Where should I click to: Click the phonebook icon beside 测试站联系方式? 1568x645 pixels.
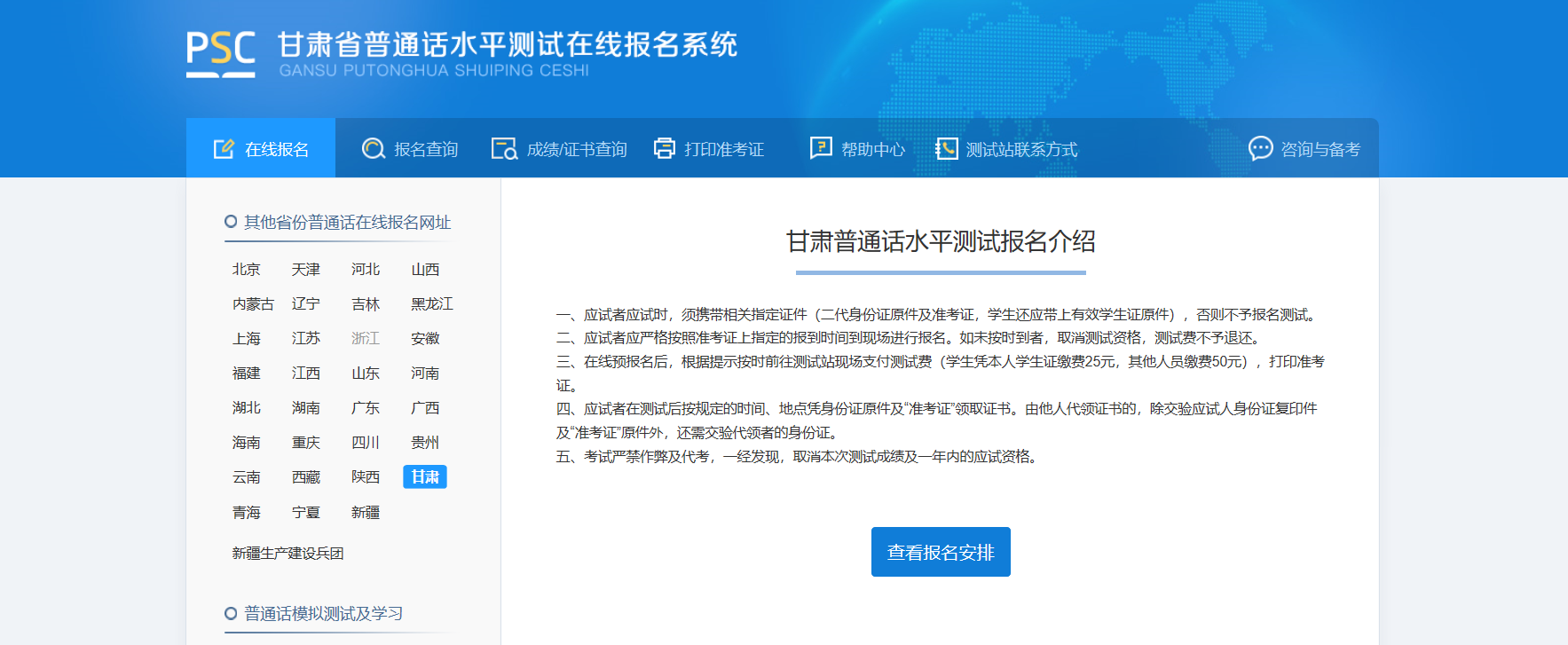click(947, 149)
